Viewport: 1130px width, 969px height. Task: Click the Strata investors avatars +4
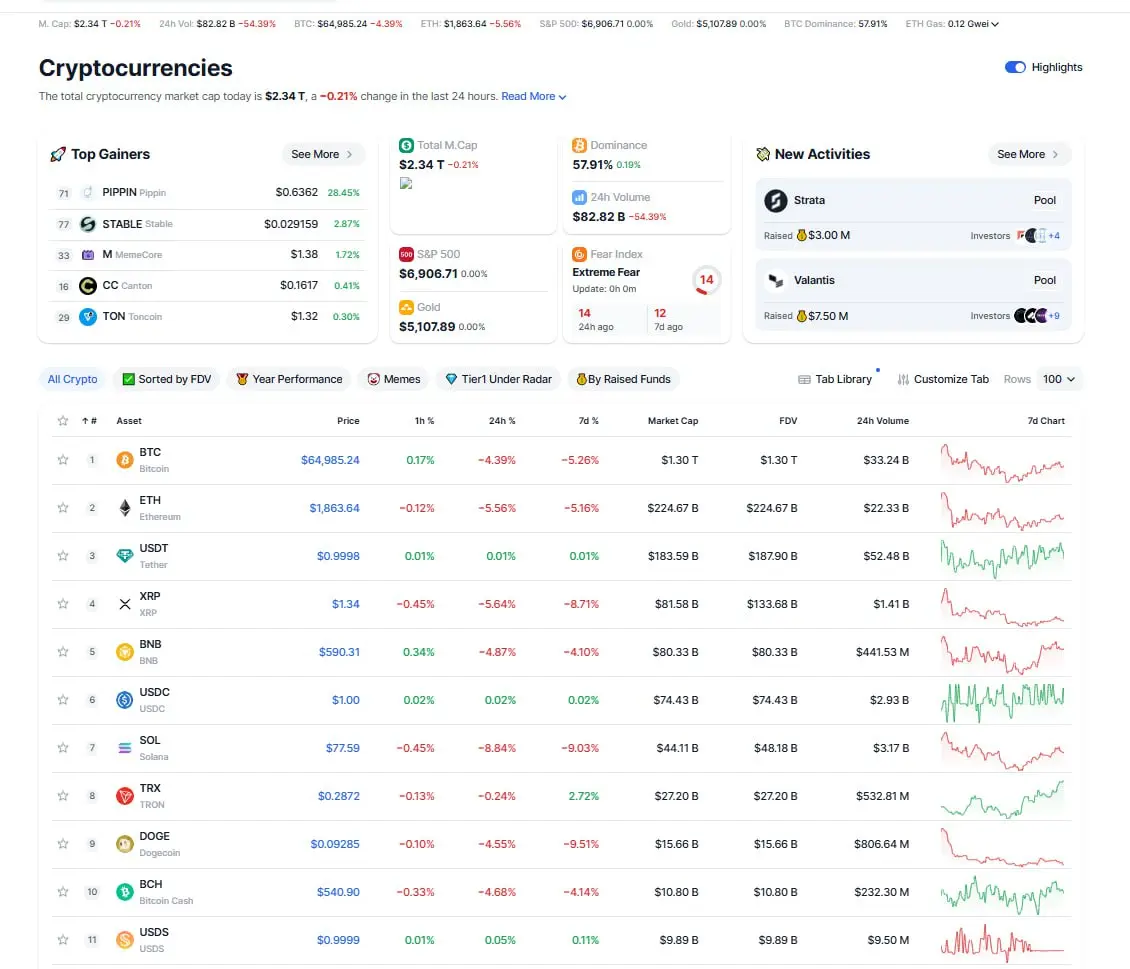click(1038, 236)
